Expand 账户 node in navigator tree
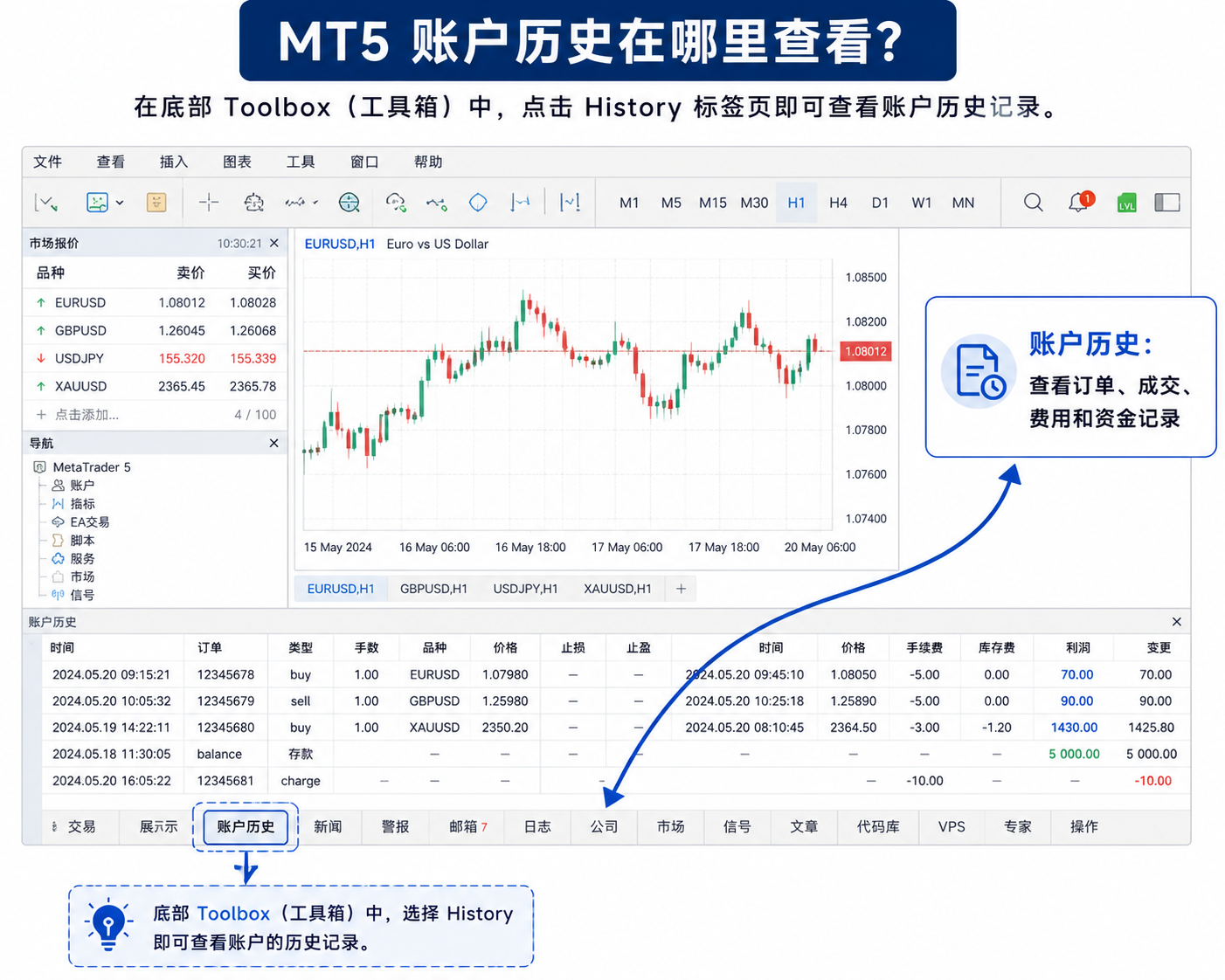This screenshot has height=980, width=1225. [x=73, y=485]
